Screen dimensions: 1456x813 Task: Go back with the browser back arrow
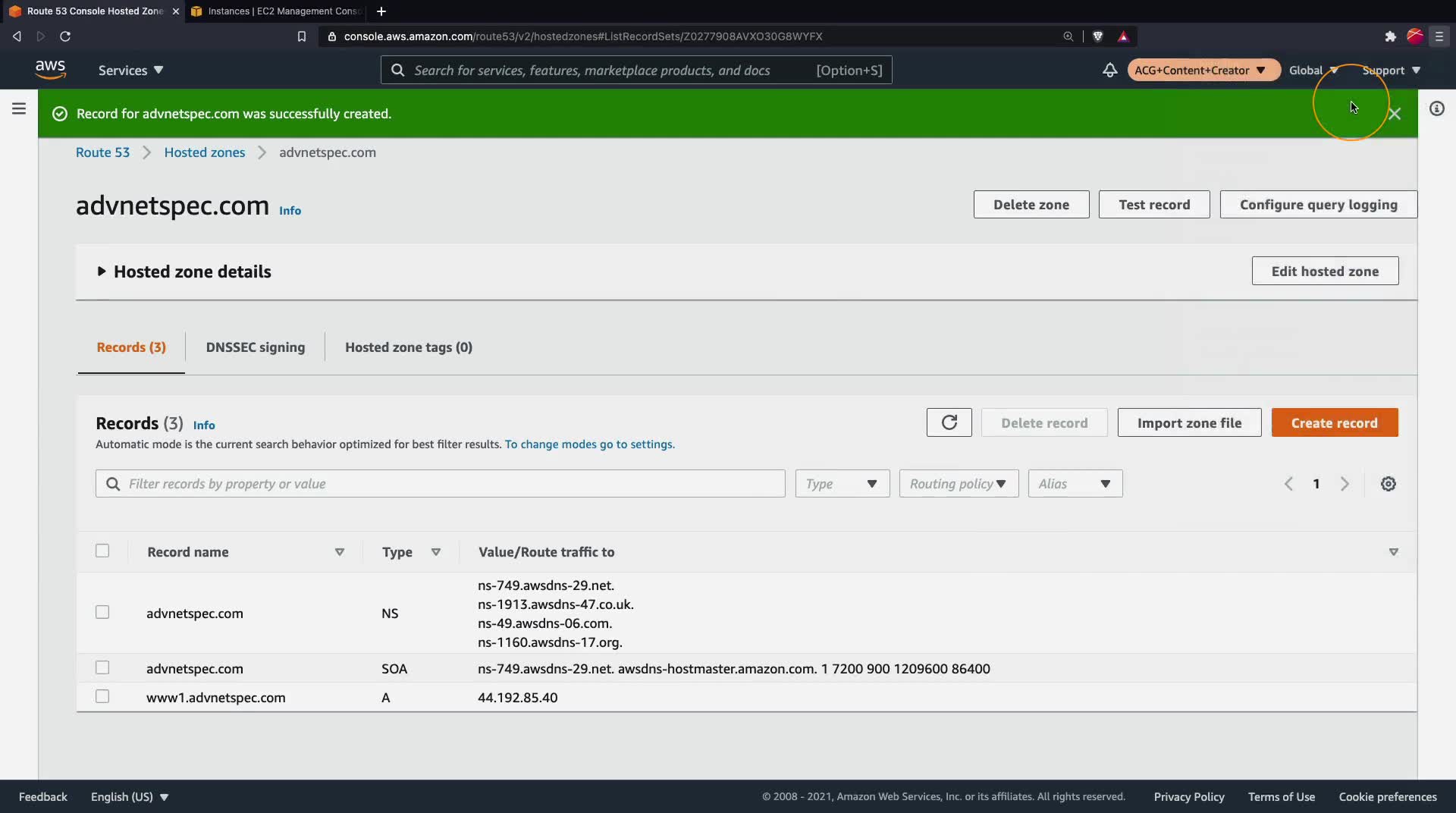pos(17,36)
